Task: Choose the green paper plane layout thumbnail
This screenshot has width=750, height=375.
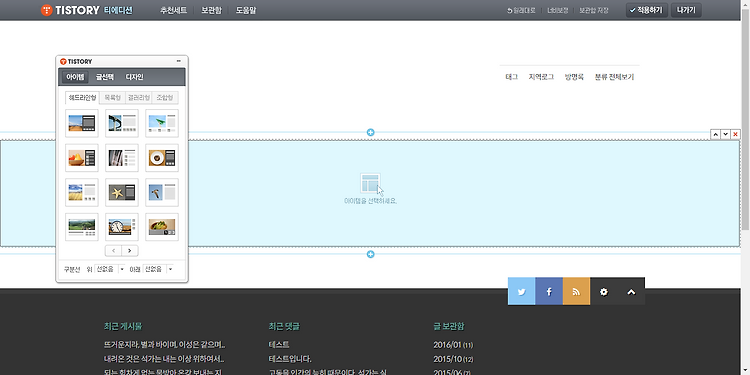Action: [x=162, y=123]
